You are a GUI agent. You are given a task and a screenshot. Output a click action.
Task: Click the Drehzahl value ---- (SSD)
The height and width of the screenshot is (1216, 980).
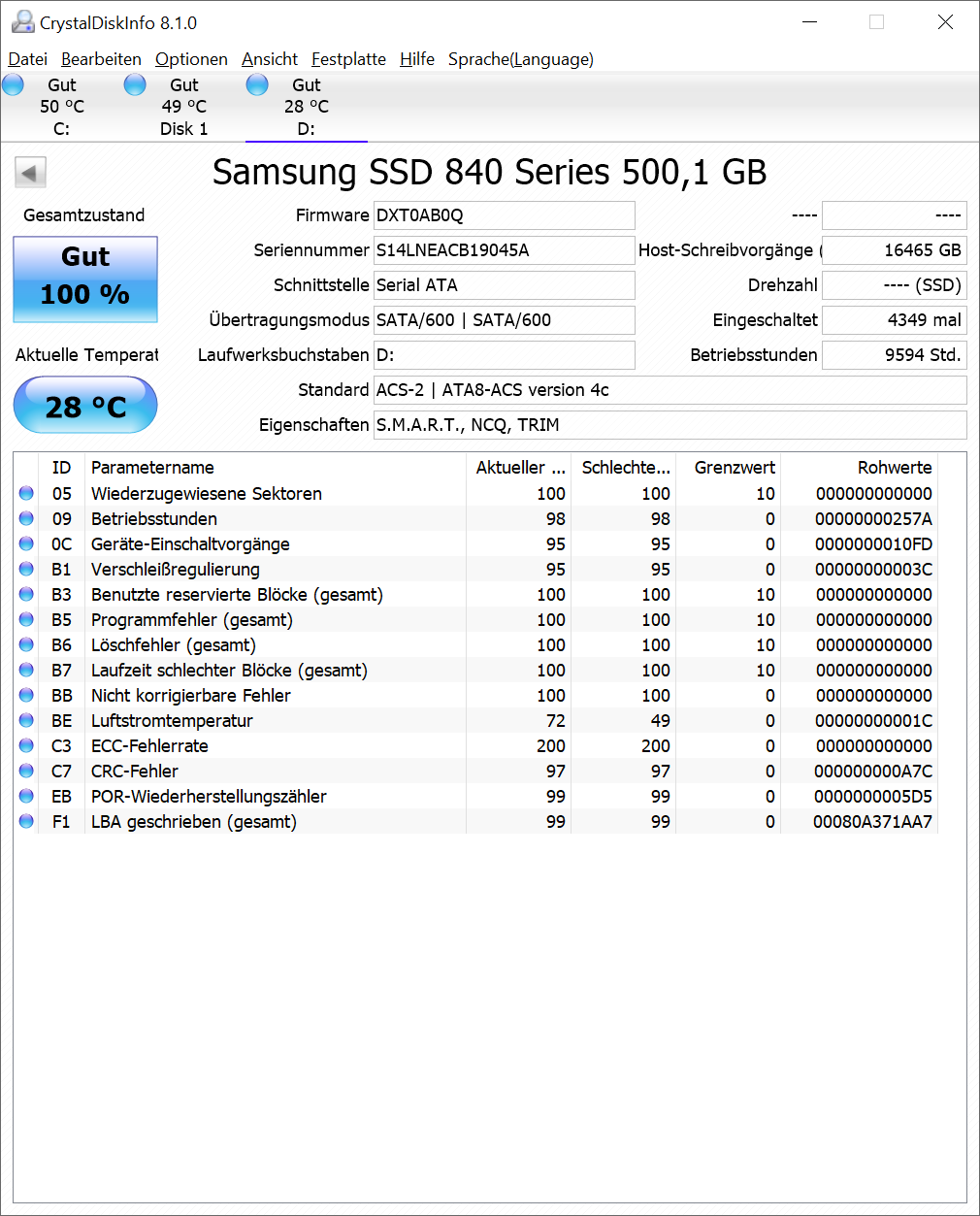click(895, 285)
